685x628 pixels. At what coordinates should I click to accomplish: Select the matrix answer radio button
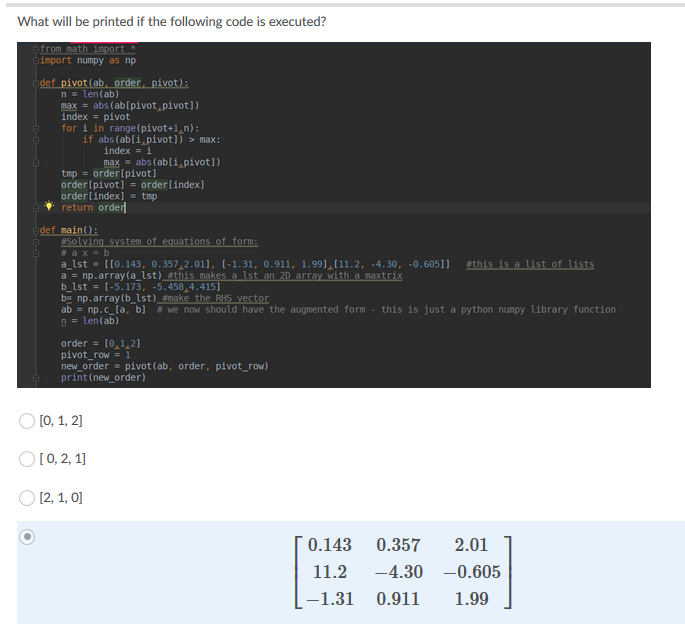pos(27,537)
